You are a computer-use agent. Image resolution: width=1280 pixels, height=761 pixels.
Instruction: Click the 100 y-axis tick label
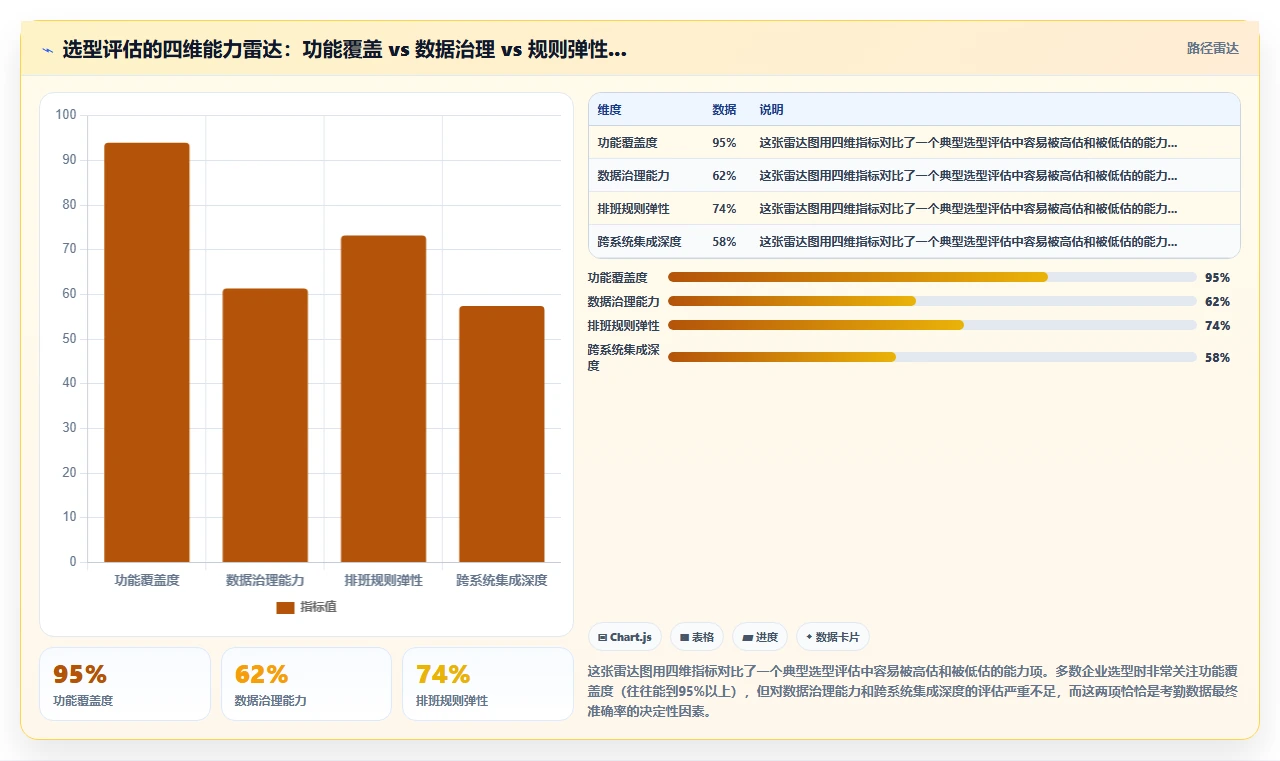66,115
